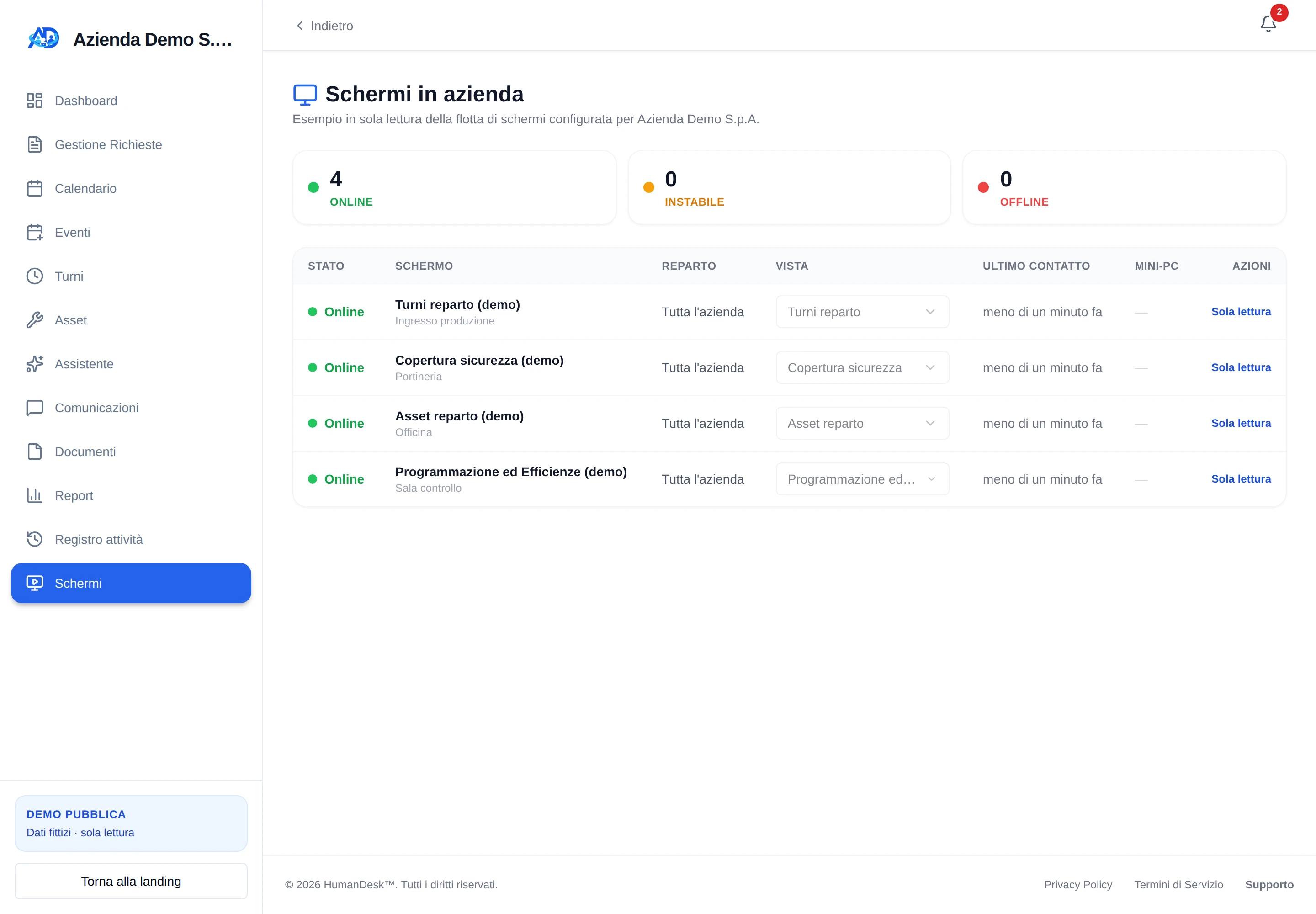This screenshot has height=914, width=1316.
Task: Click the Asset wrench icon
Action: pos(34,320)
